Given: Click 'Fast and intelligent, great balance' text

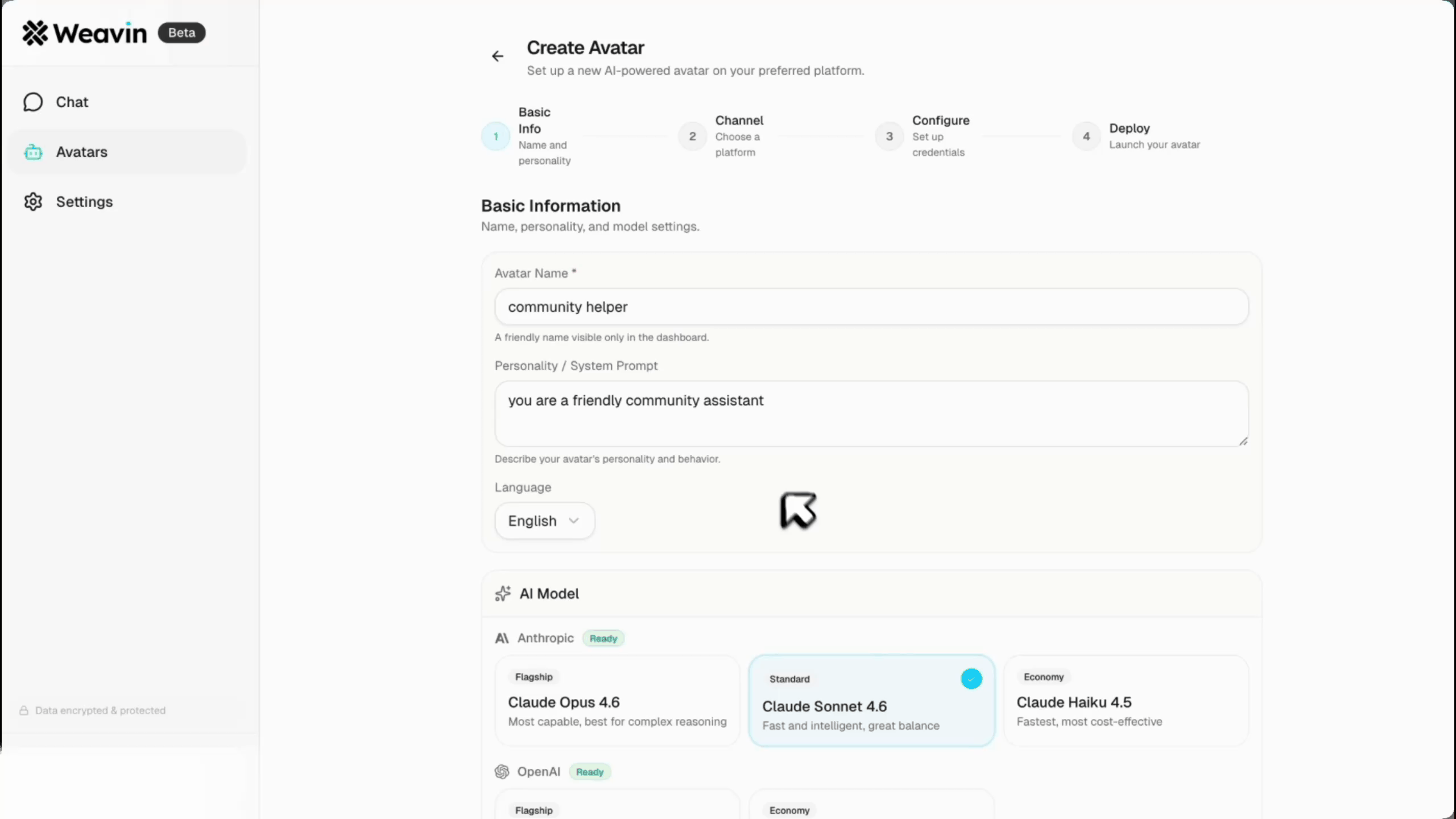Looking at the screenshot, I should point(851,726).
